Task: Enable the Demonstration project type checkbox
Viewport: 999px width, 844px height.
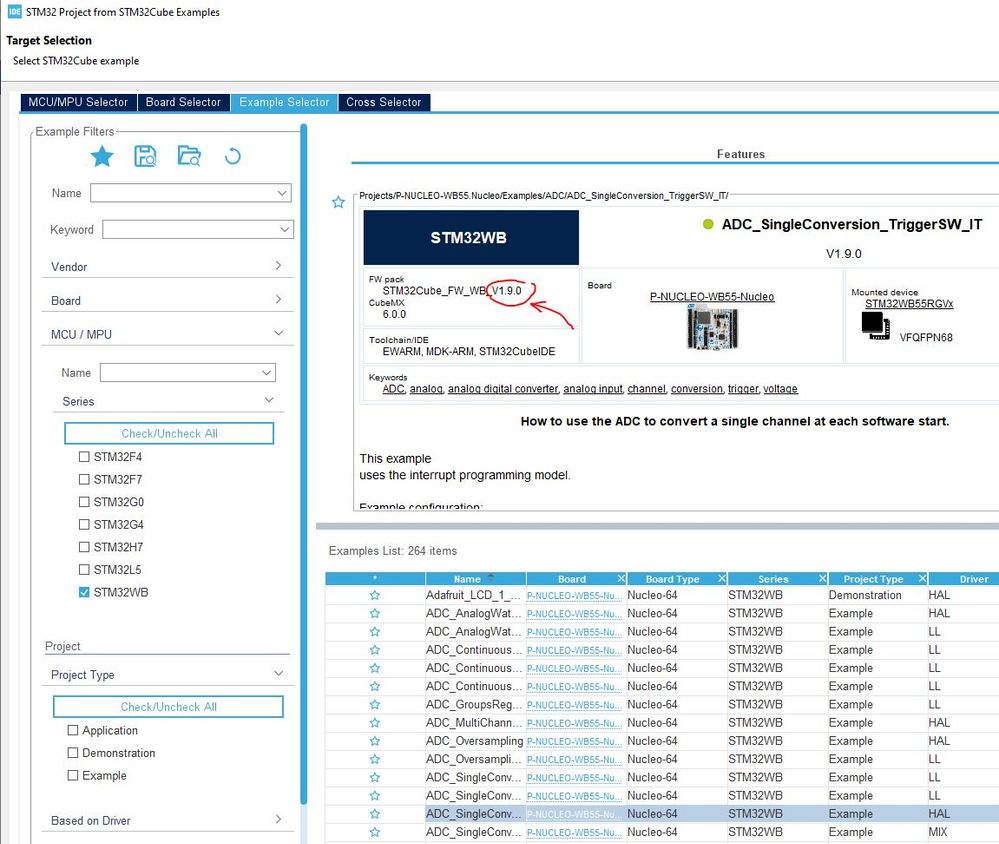Action: 73,753
